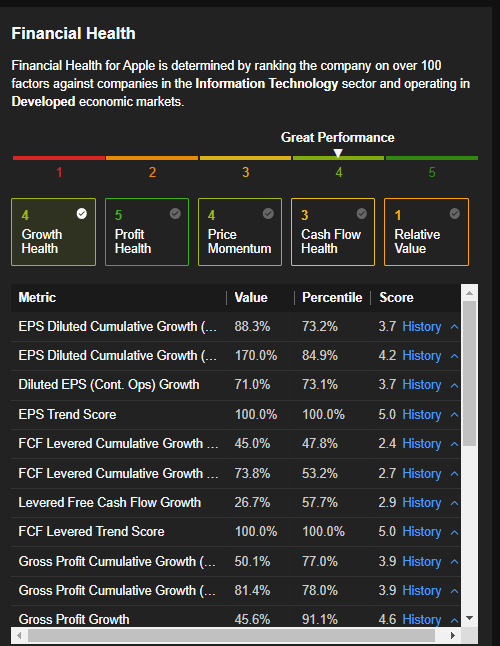500x646 pixels.
Task: Open History for Levered Free Cash Flow Growth
Action: tap(422, 503)
